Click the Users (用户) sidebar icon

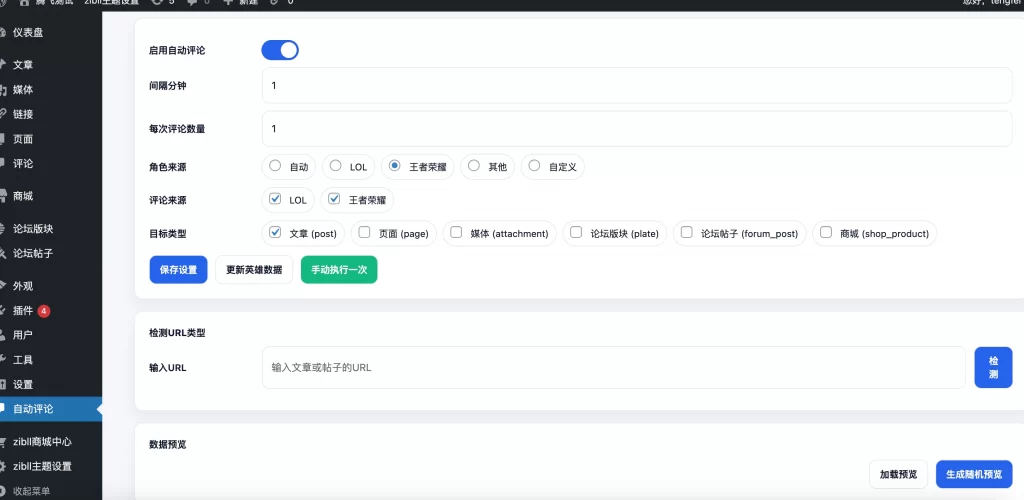(x=4, y=335)
